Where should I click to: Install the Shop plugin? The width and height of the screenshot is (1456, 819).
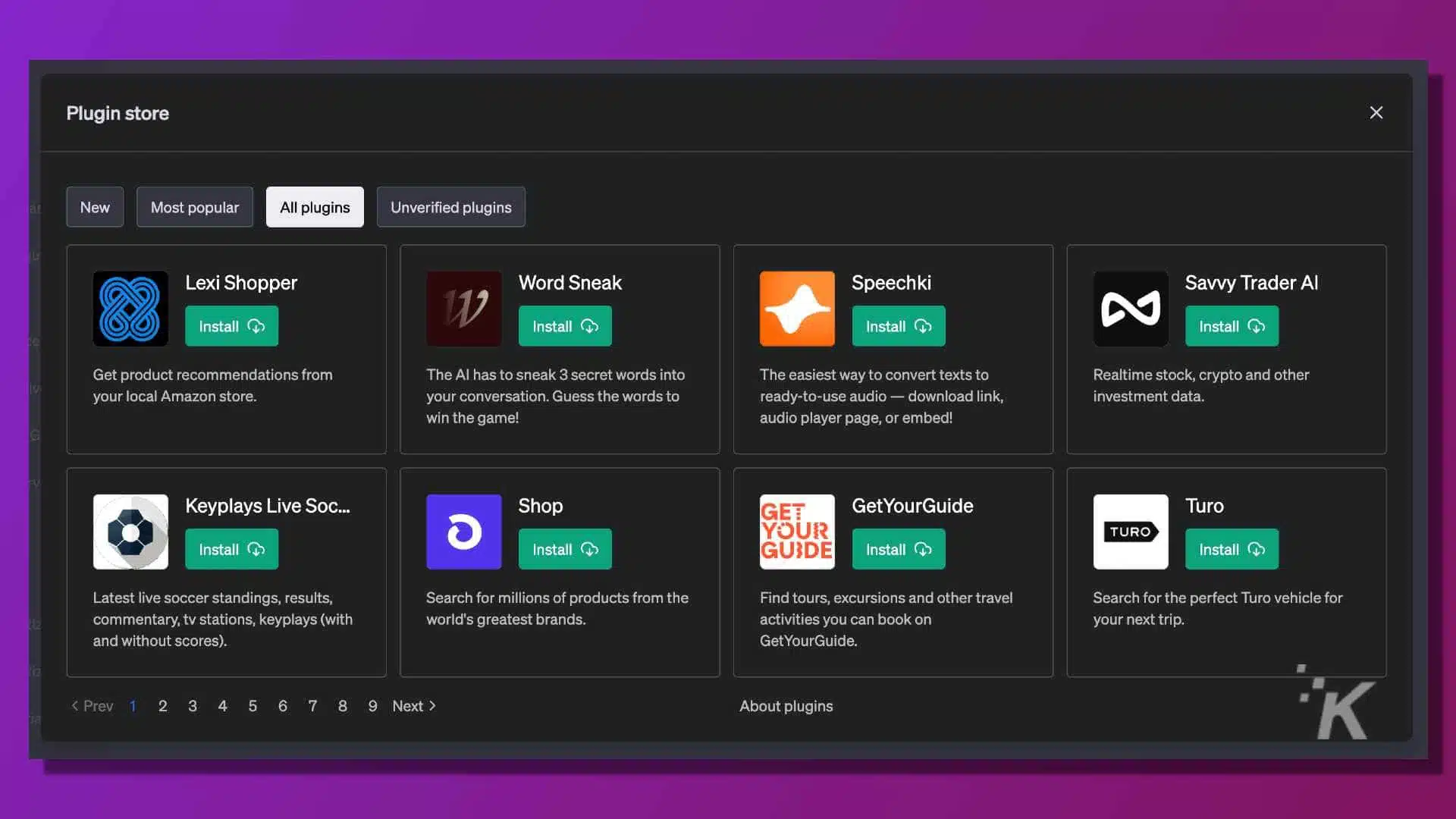pos(564,548)
